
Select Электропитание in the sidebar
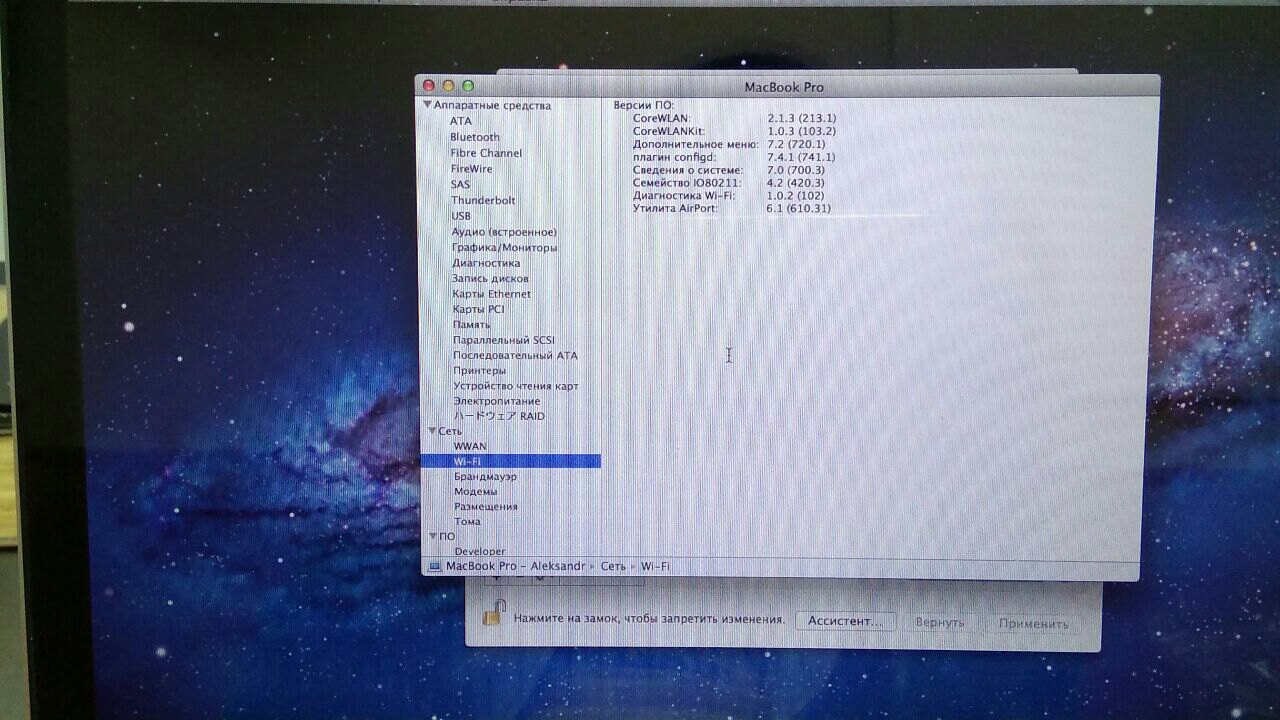point(496,401)
